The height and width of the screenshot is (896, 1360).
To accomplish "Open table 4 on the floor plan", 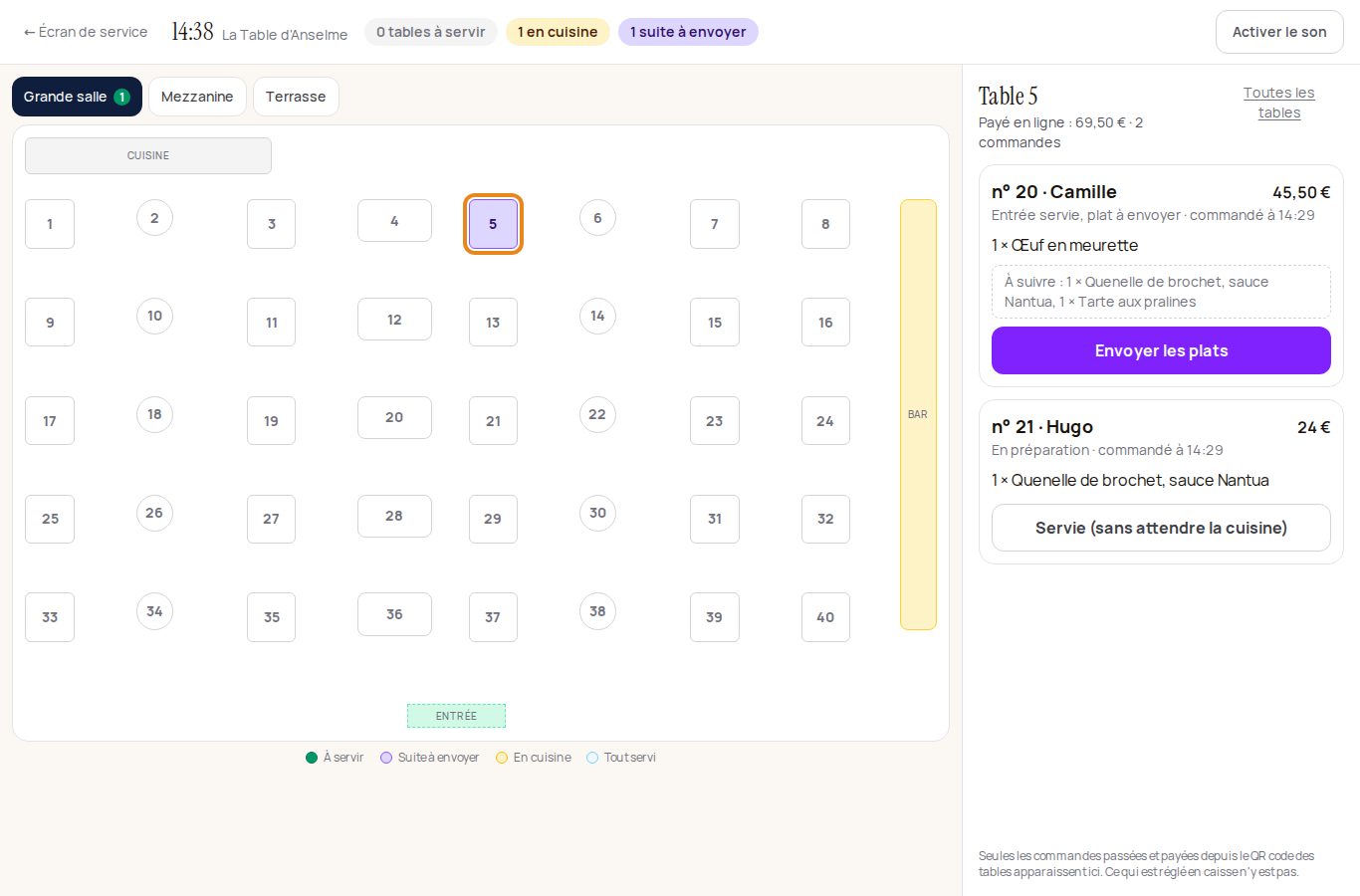I will pyautogui.click(x=394, y=220).
